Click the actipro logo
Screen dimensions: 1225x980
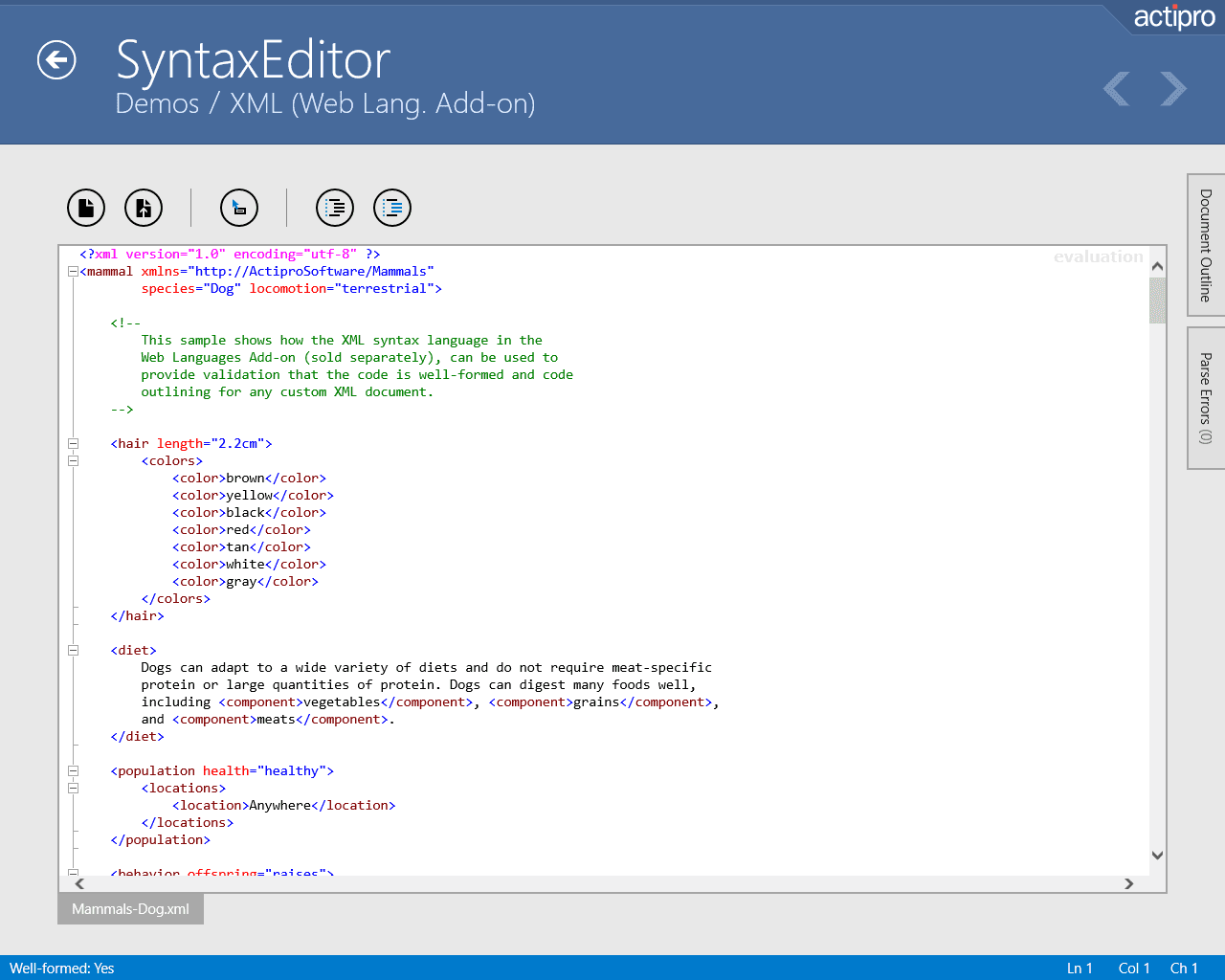[x=1174, y=17]
